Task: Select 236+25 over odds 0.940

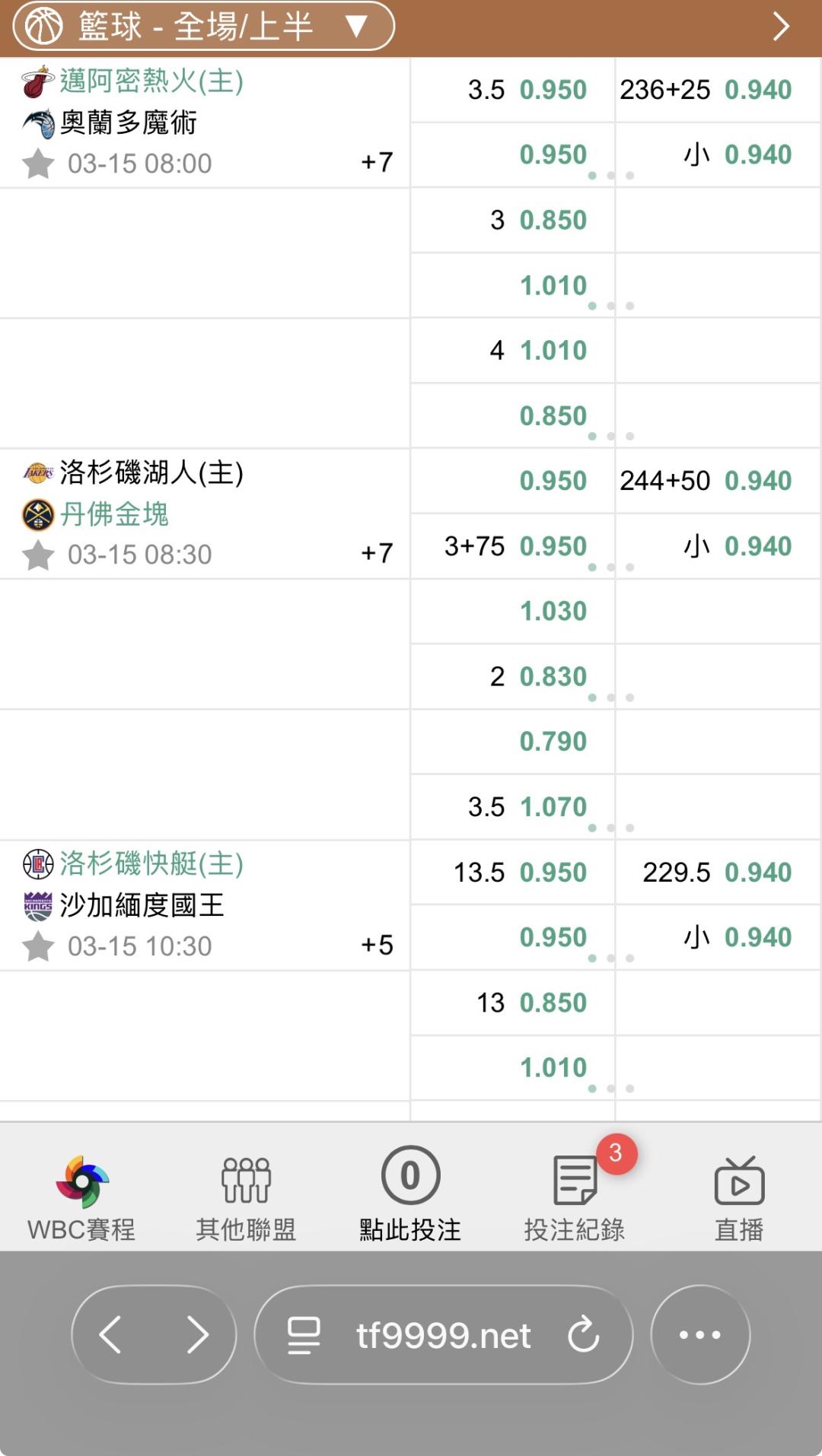Action: tap(757, 90)
